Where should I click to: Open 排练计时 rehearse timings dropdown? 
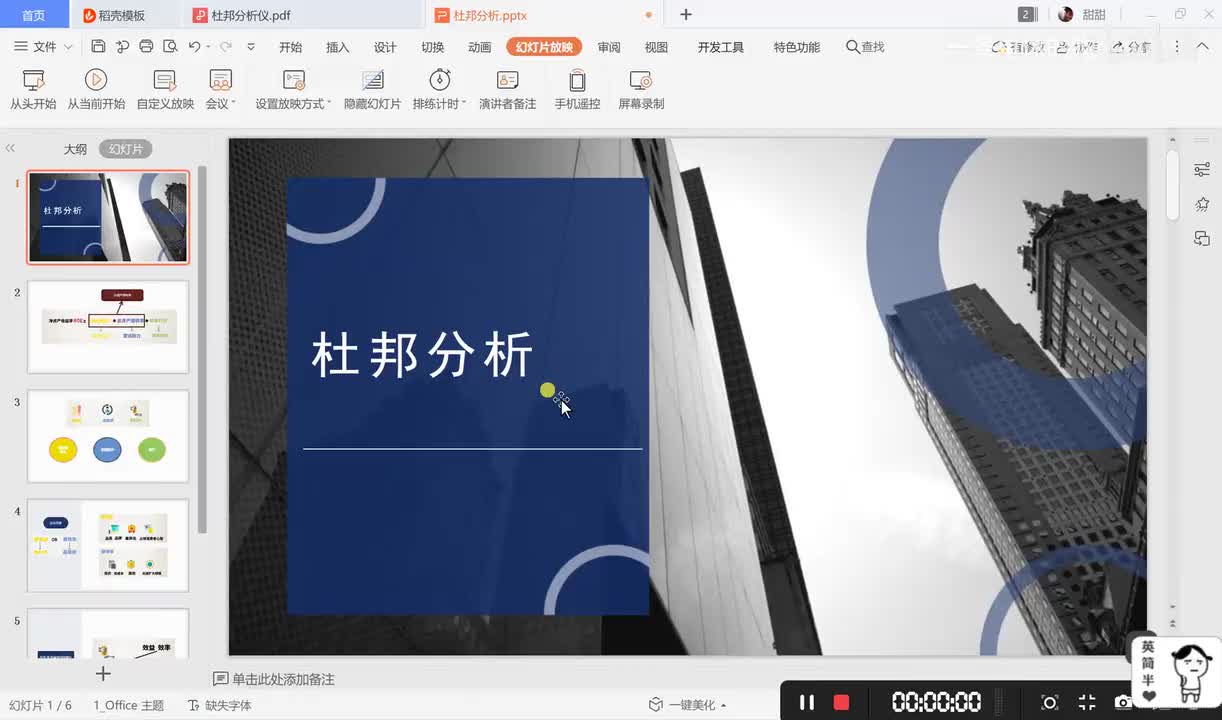(x=439, y=89)
